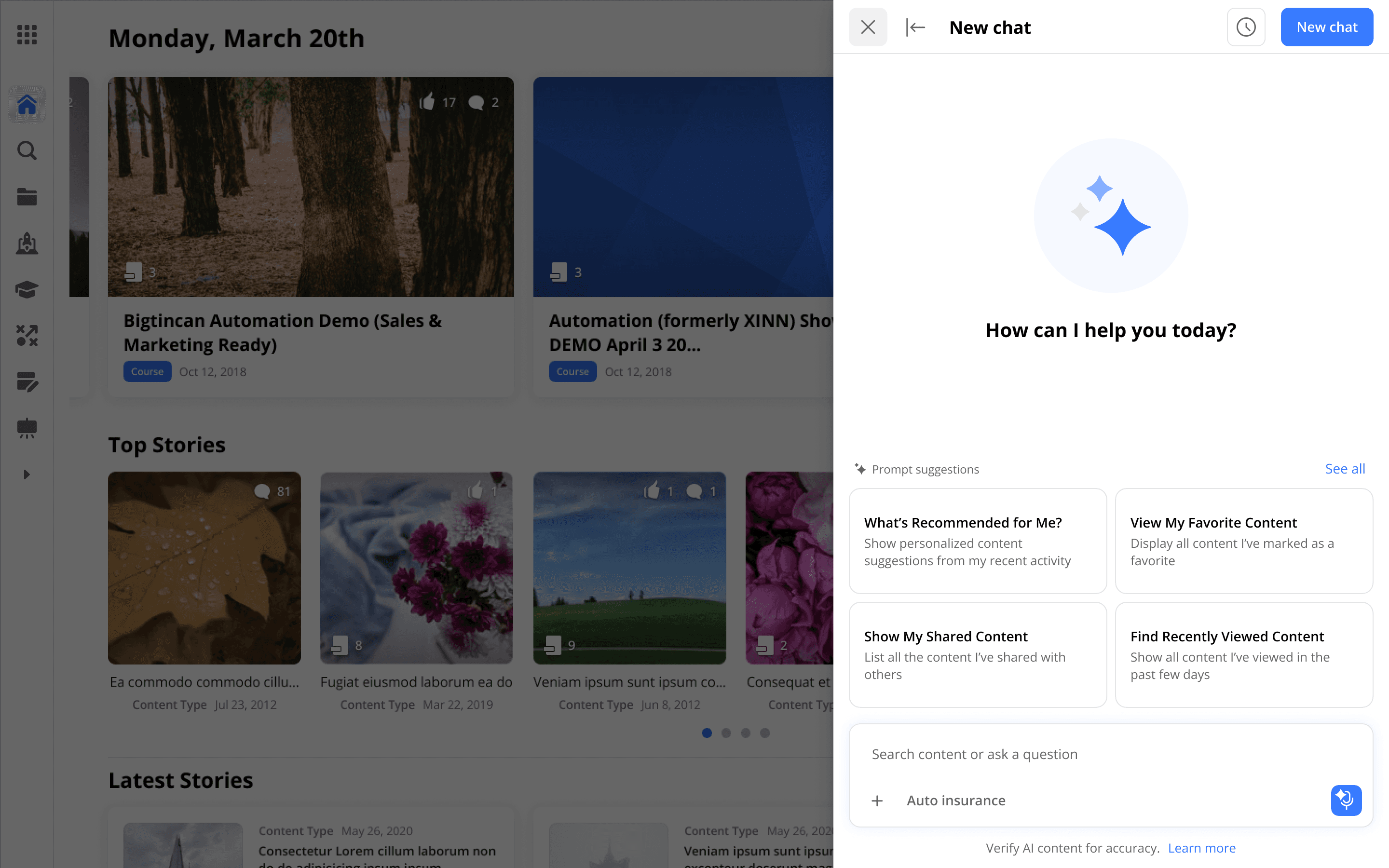Go to Home in the sidebar
The image size is (1389, 868).
pos(27,105)
